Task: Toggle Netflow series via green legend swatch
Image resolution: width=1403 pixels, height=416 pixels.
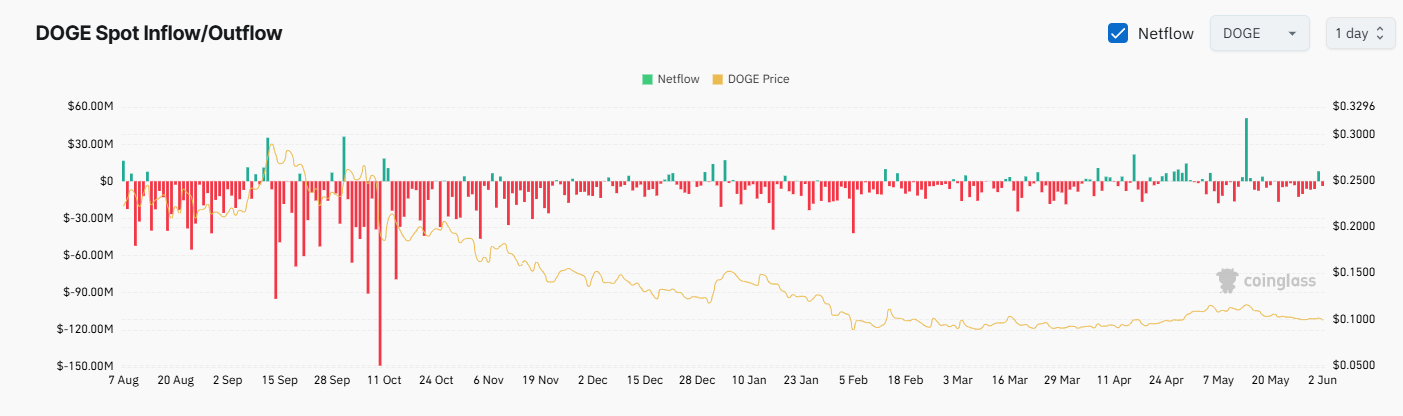Action: click(x=647, y=79)
